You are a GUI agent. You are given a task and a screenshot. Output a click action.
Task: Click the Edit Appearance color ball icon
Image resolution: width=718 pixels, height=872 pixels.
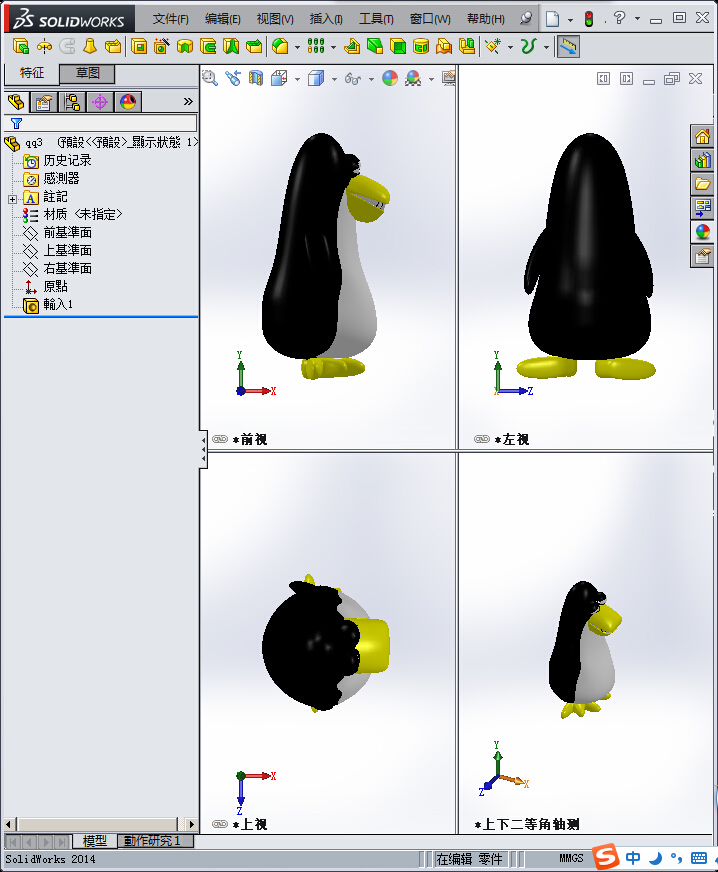click(x=390, y=78)
